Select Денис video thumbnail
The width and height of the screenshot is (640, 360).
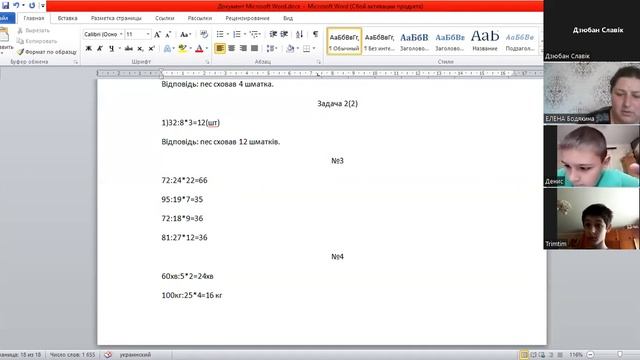[x=592, y=156]
